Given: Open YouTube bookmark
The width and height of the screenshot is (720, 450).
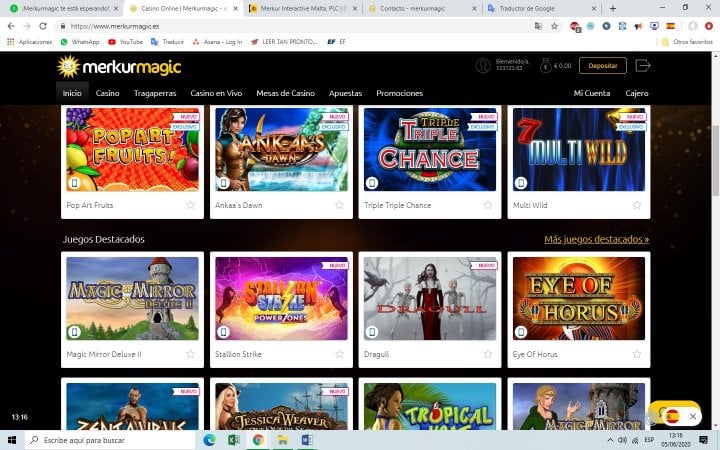Looking at the screenshot, I should click(x=125, y=42).
